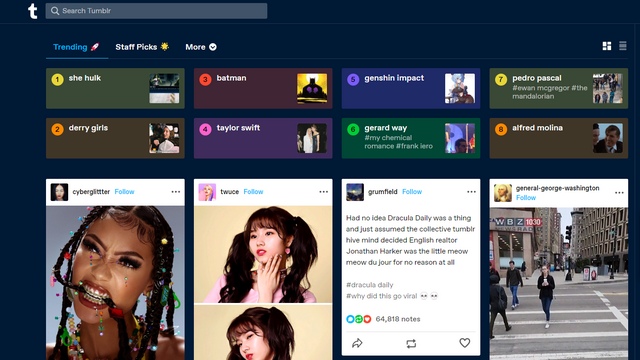Open the Staff Picks tab
The height and width of the screenshot is (360, 640).
coord(142,47)
